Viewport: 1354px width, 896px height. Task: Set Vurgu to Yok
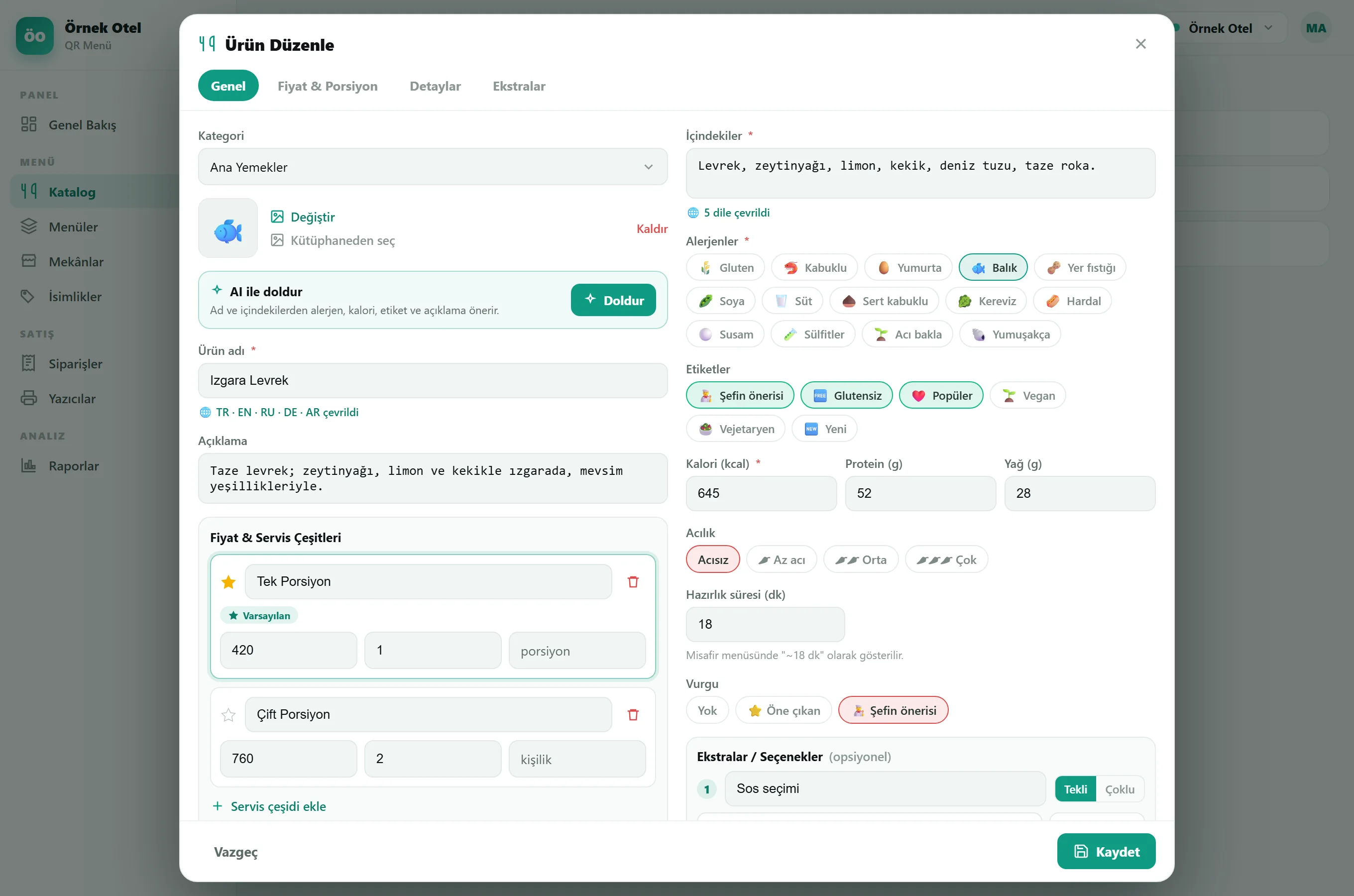coord(707,710)
